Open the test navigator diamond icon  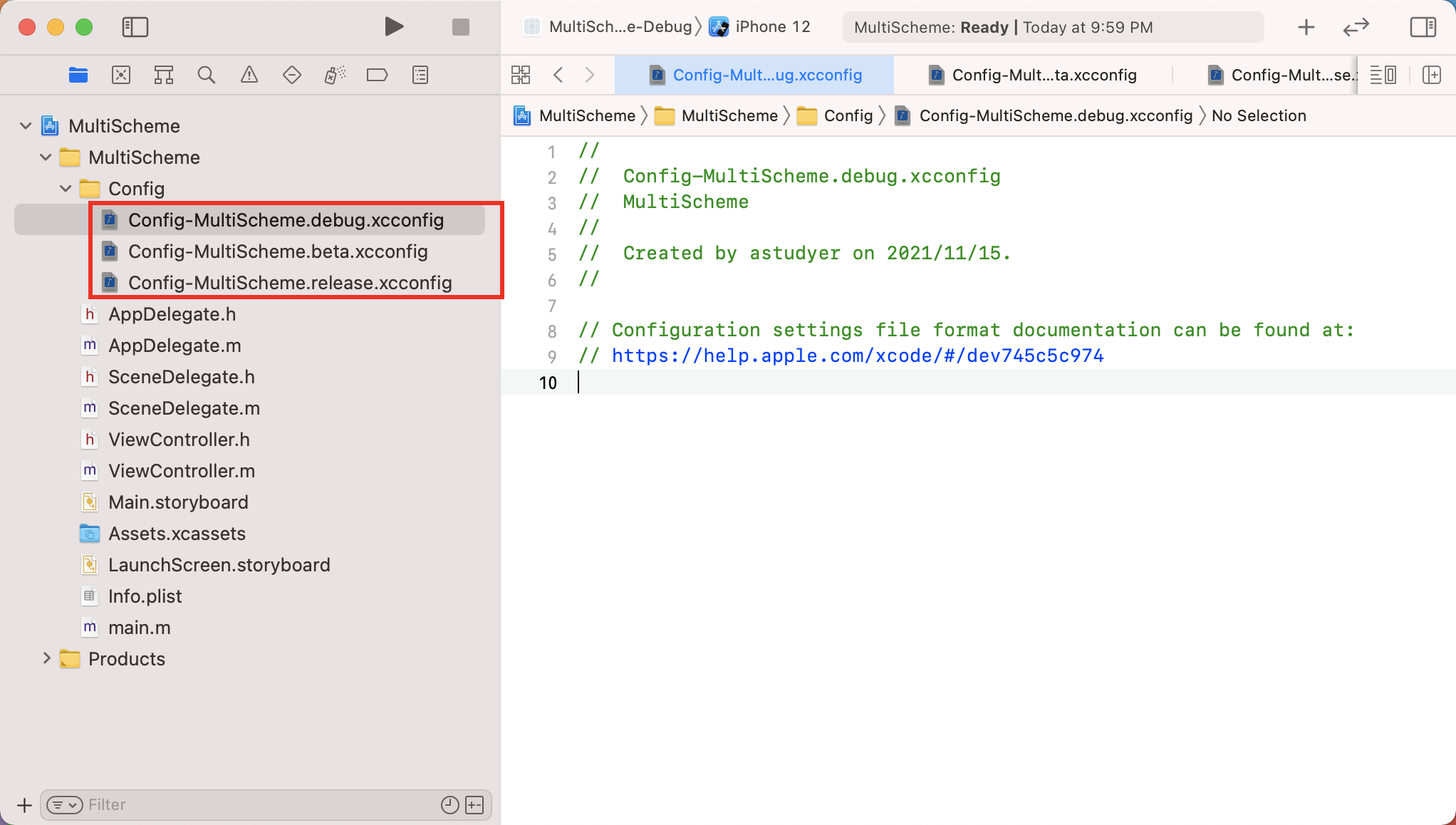coord(292,75)
